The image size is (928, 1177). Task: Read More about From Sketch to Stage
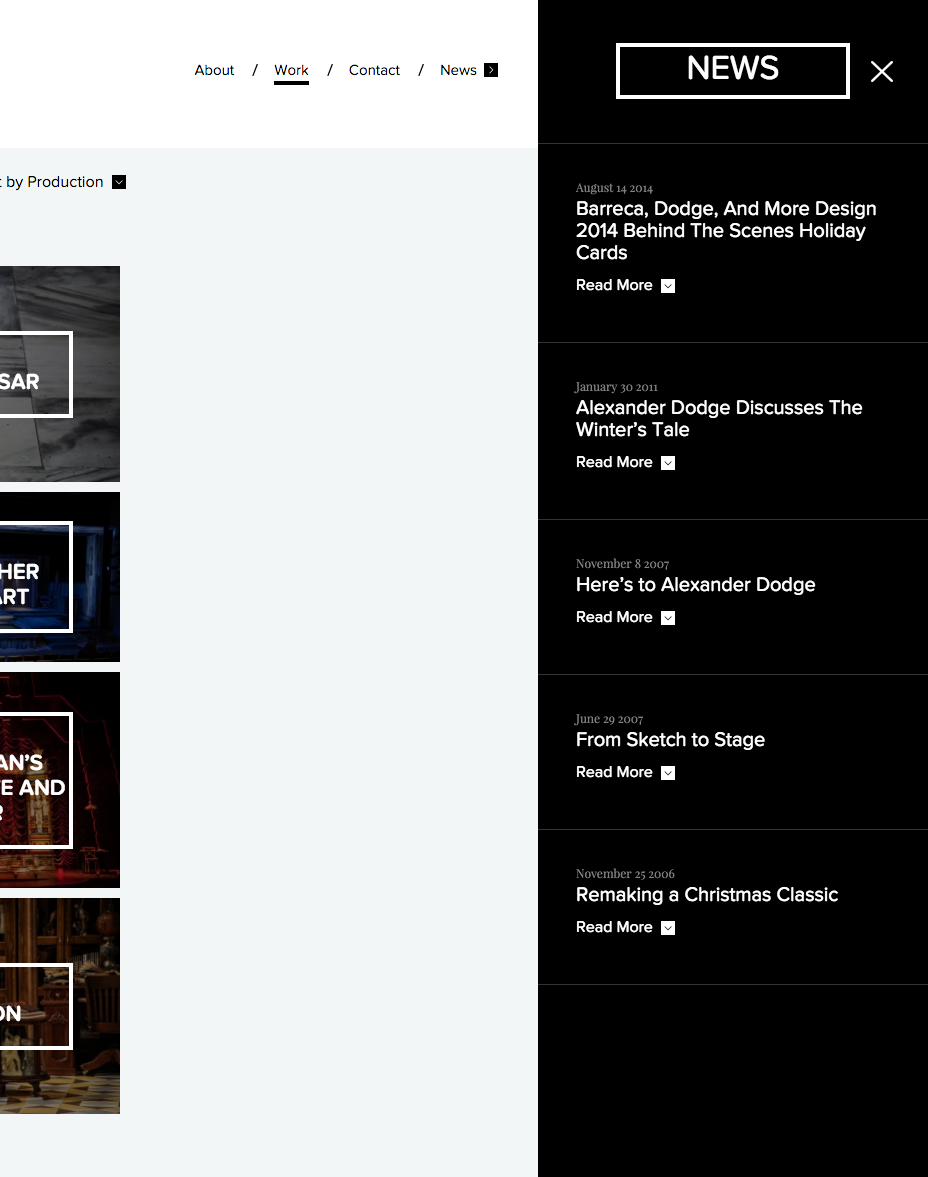coord(614,772)
